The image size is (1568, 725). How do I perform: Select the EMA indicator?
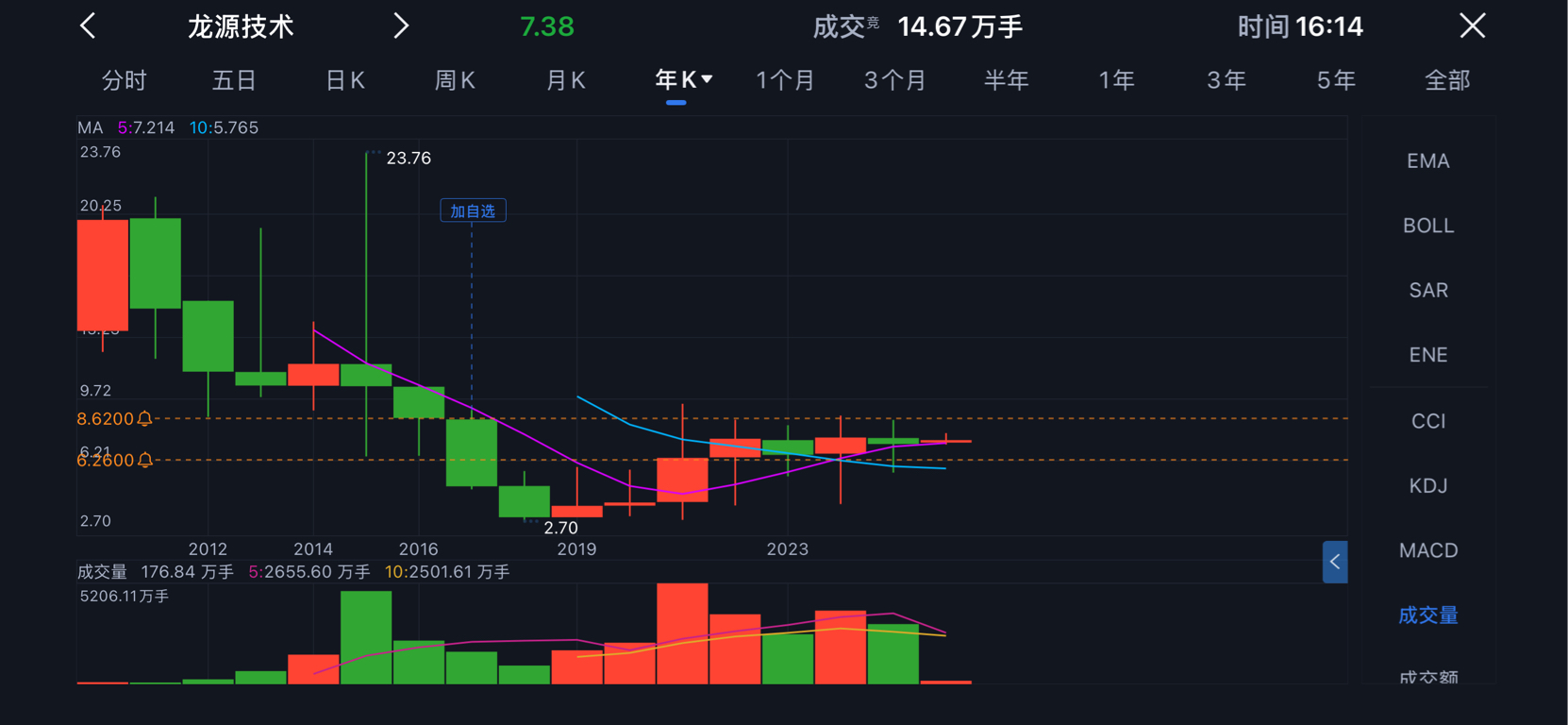tap(1427, 161)
